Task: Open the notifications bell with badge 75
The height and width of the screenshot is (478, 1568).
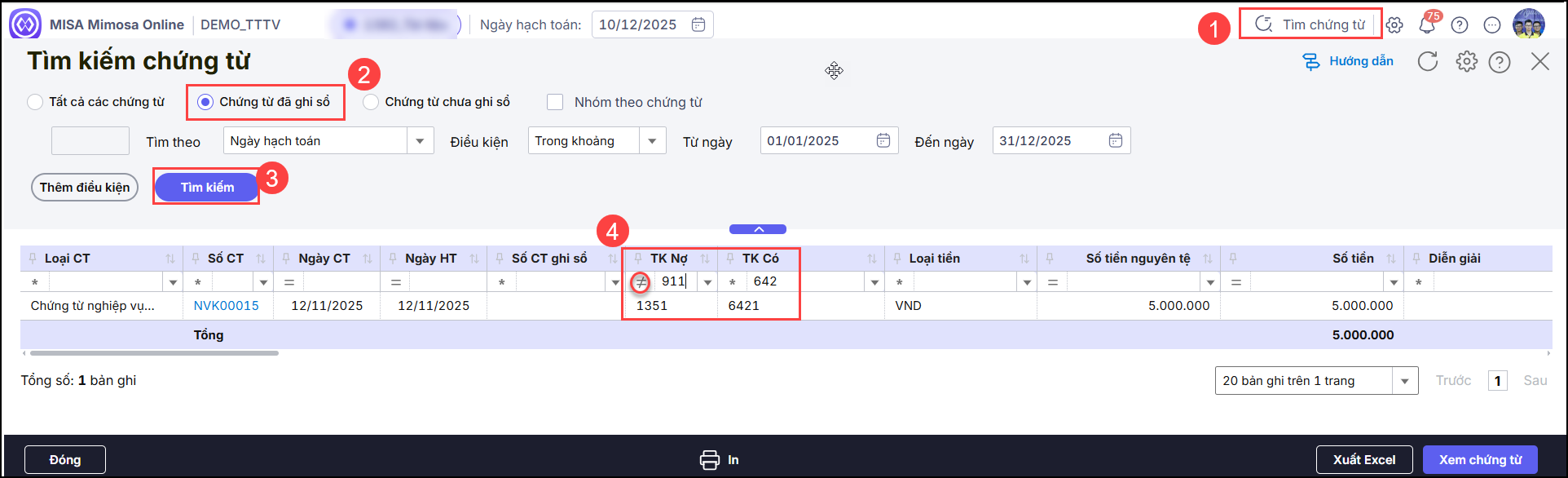Action: coord(1427,24)
